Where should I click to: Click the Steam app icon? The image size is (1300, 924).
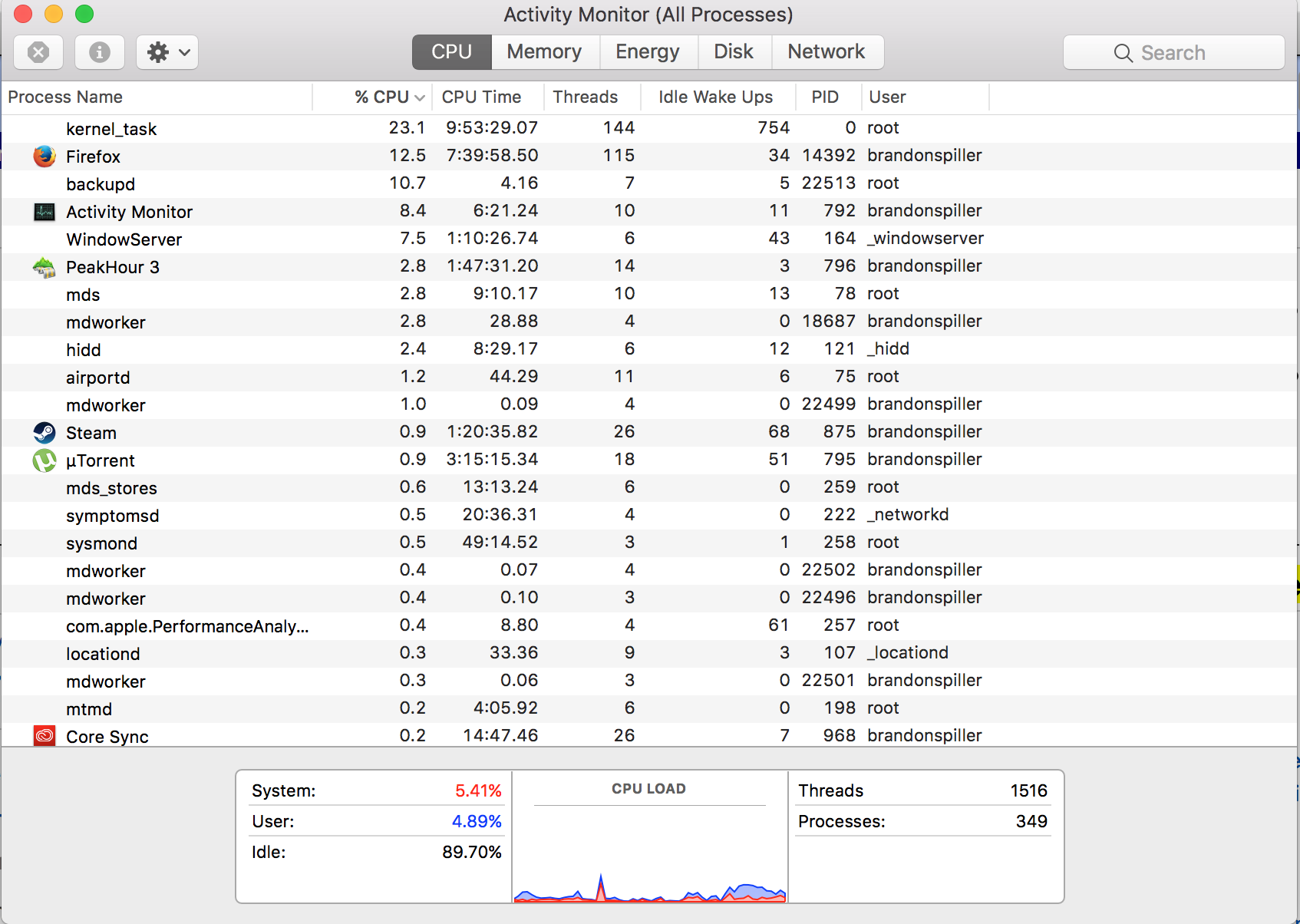click(x=45, y=433)
